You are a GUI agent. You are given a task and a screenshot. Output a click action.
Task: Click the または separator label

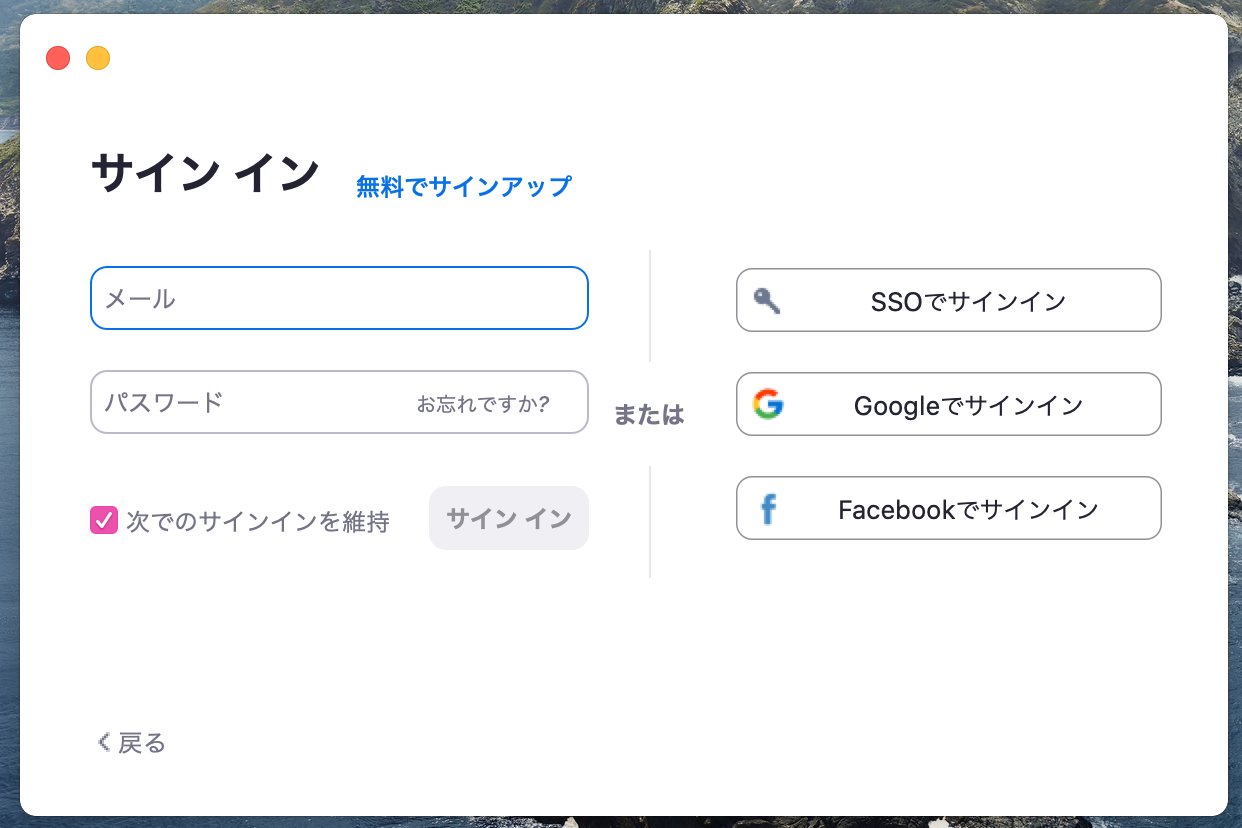[x=649, y=414]
